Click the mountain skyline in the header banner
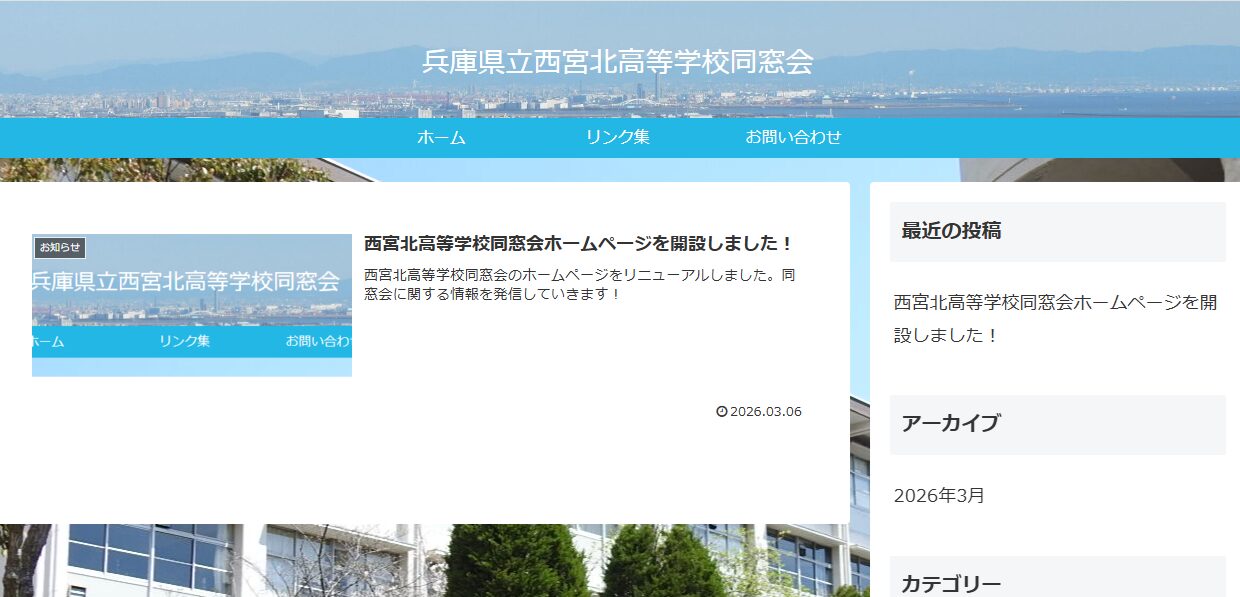 [200, 72]
